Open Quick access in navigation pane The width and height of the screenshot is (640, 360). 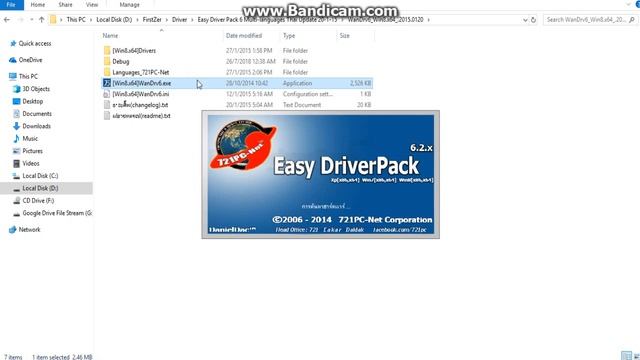(x=35, y=43)
